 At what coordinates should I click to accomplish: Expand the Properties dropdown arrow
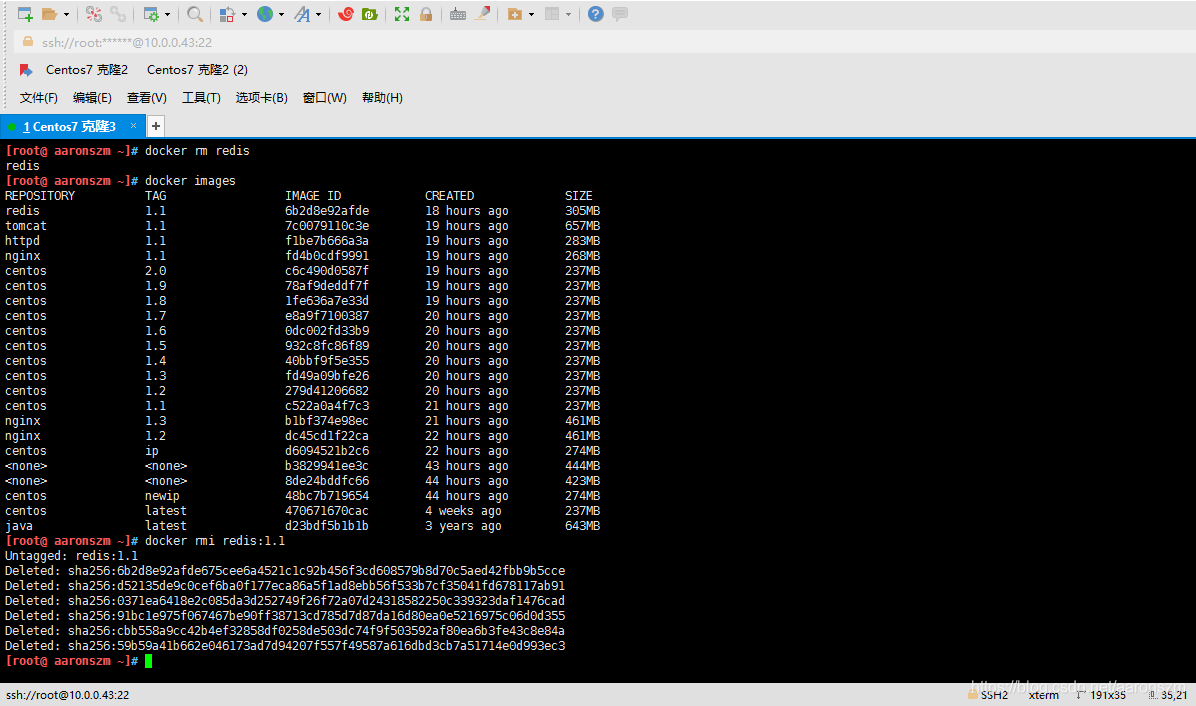click(x=167, y=14)
